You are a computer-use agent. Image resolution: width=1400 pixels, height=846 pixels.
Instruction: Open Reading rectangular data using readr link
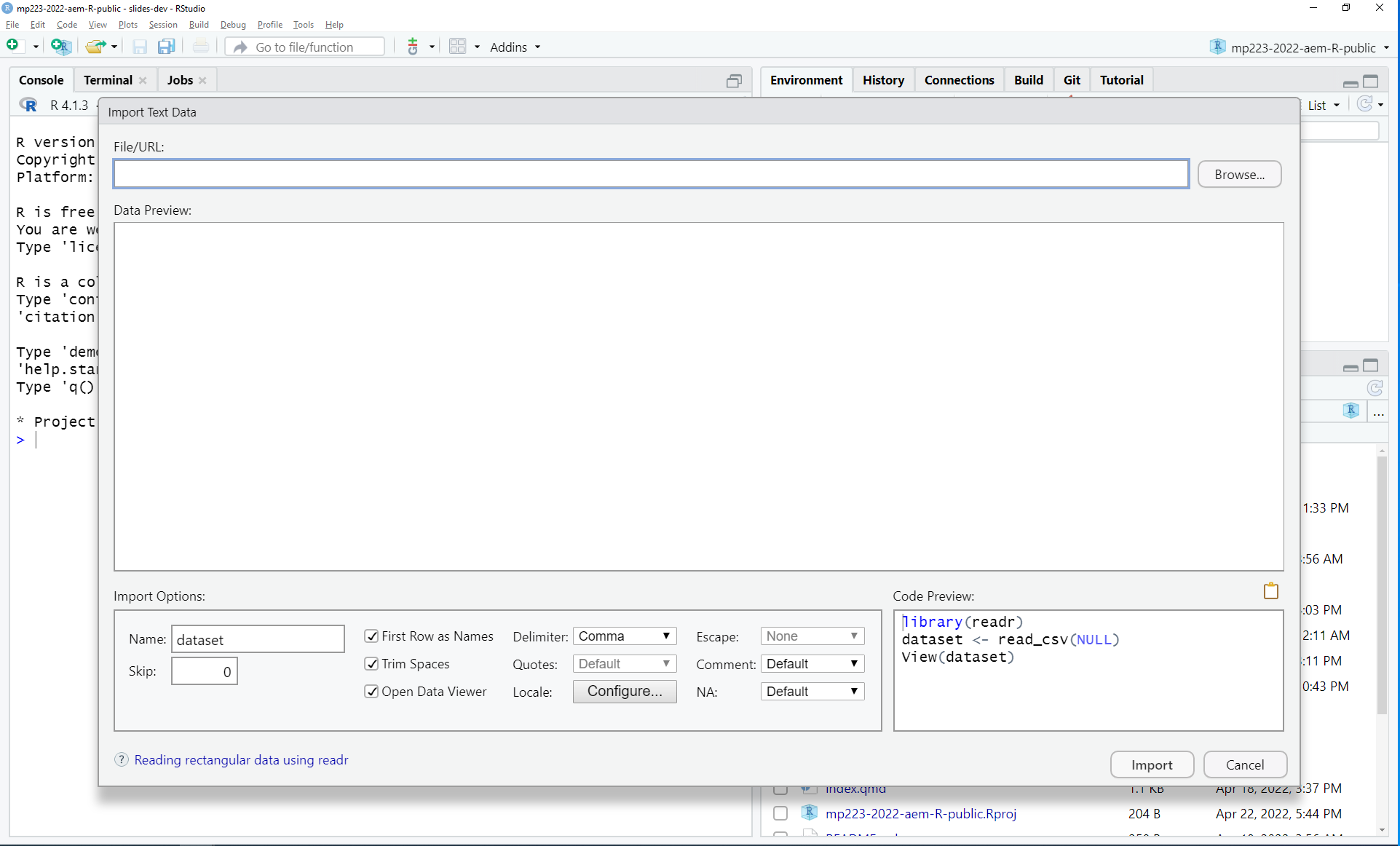[x=241, y=760]
